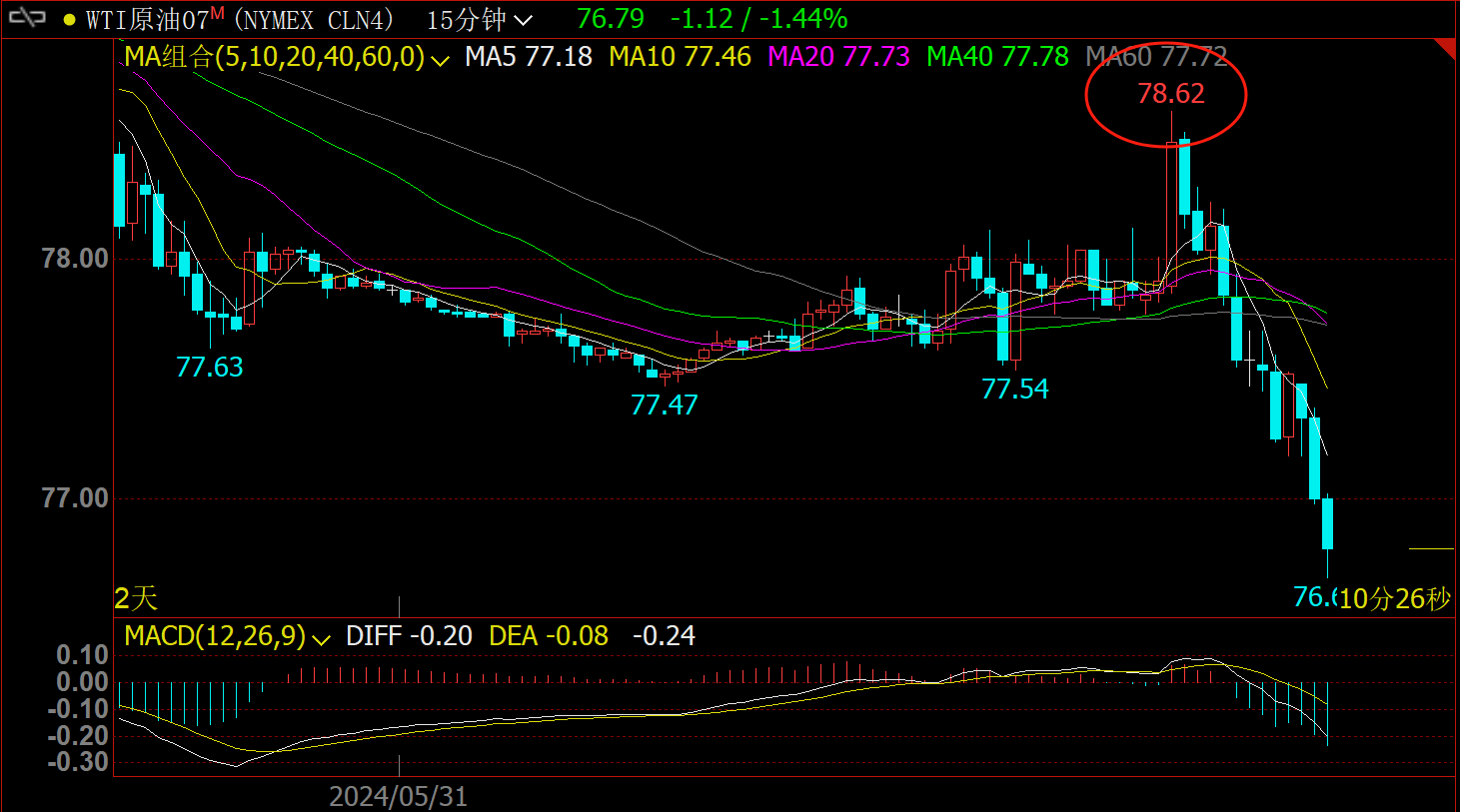This screenshot has width=1460, height=812.
Task: Click the red corner triangle at top right
Action: 1445,49
